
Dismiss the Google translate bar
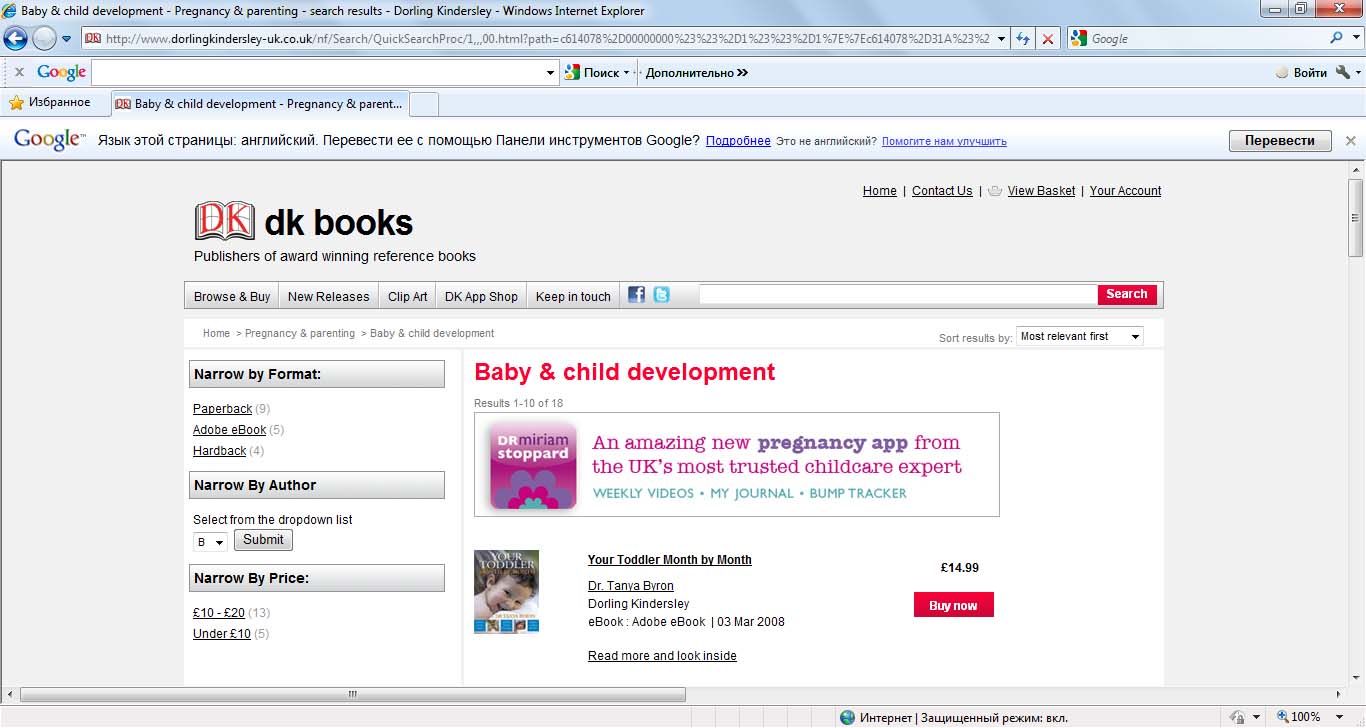pos(1350,141)
